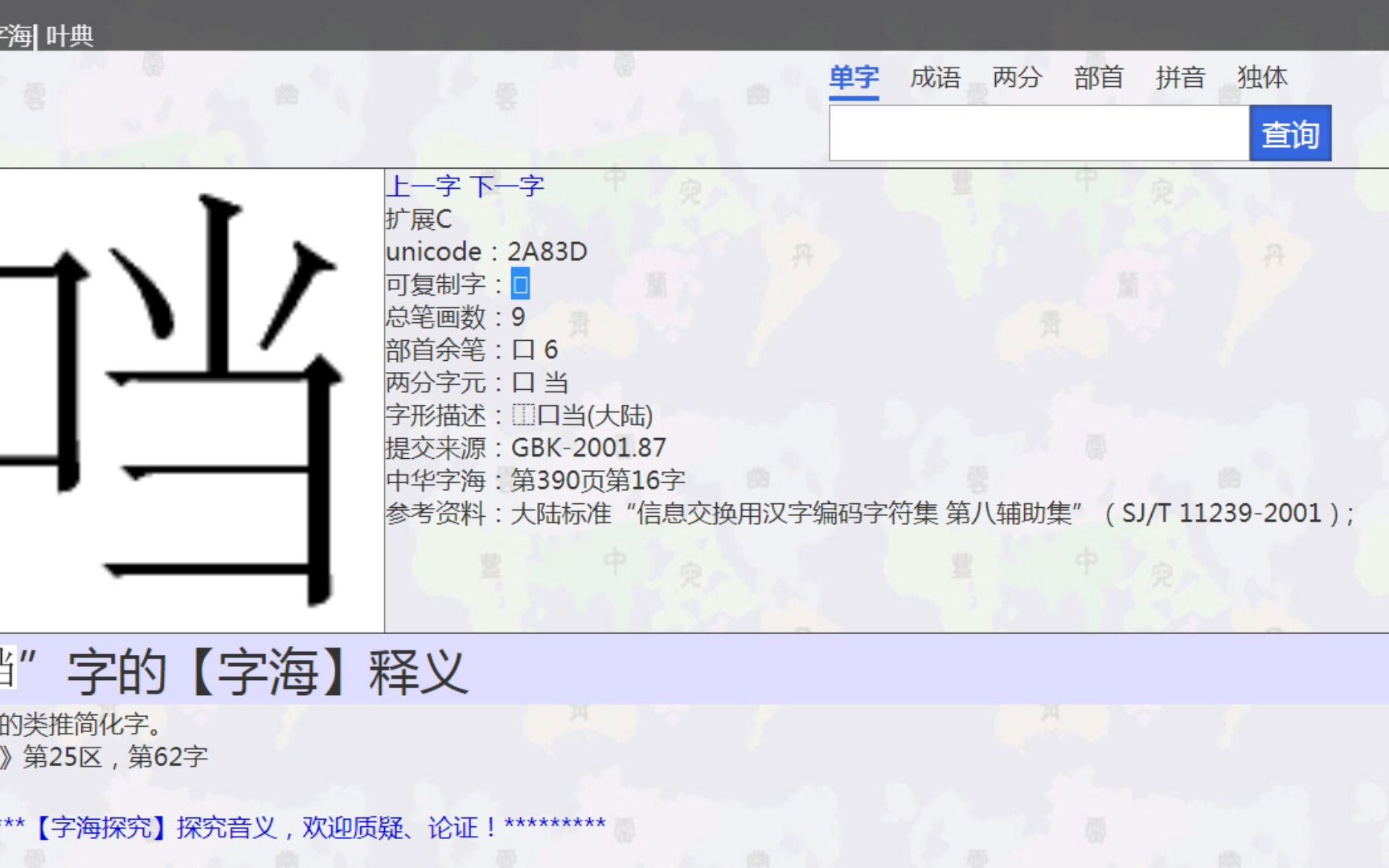1389x868 pixels.
Task: Click the 字形描述 口当(大陆) line
Action: point(519,416)
